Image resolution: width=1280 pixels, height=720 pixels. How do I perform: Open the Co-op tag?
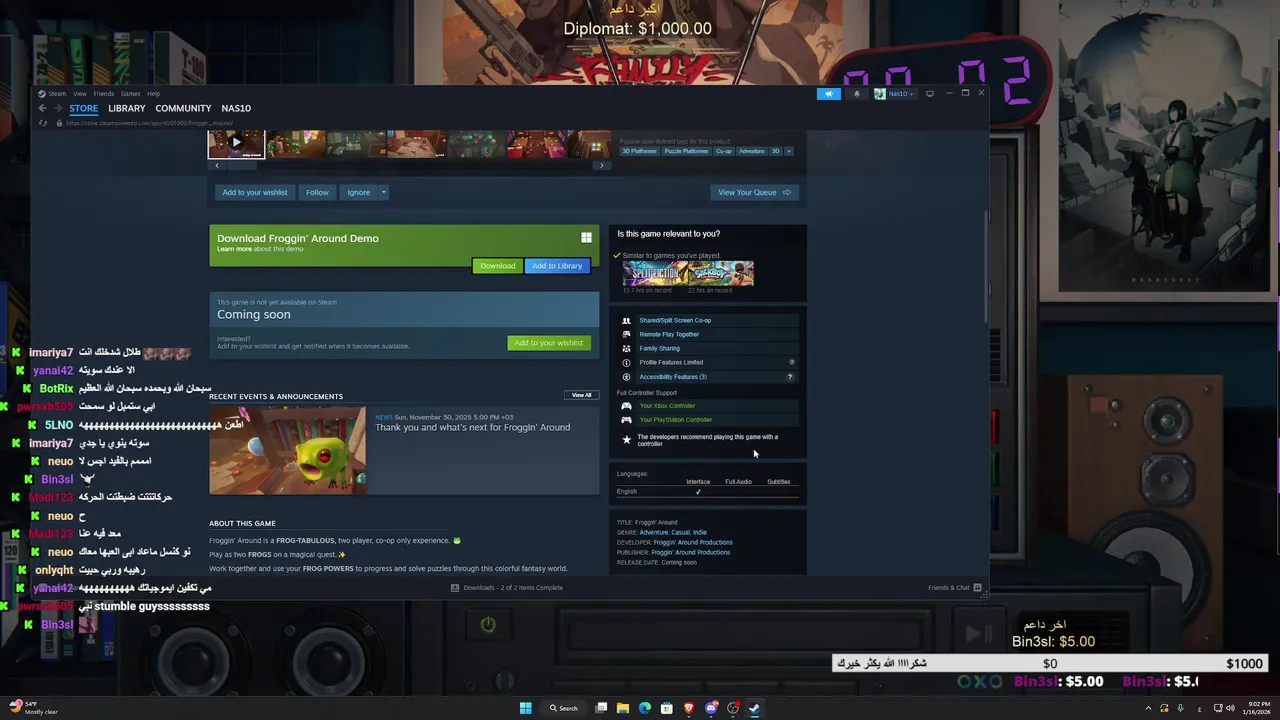pos(724,151)
